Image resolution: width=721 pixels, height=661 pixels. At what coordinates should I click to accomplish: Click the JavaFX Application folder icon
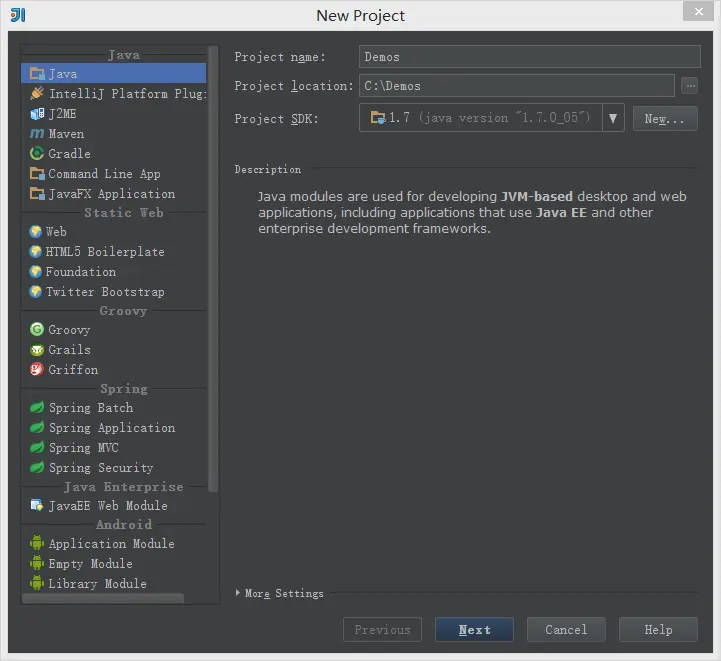(x=37, y=194)
